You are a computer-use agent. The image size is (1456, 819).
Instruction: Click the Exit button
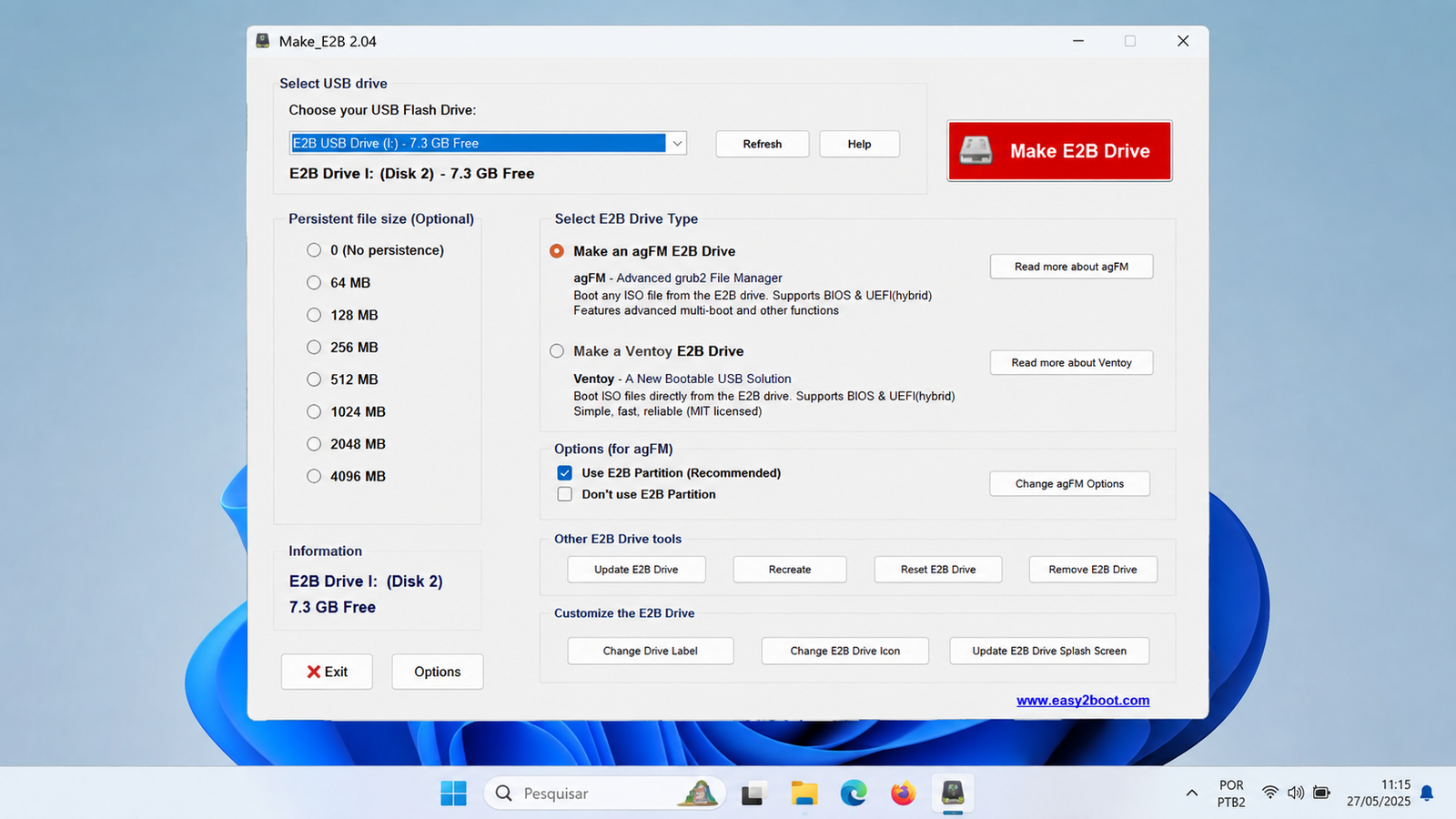pos(327,672)
